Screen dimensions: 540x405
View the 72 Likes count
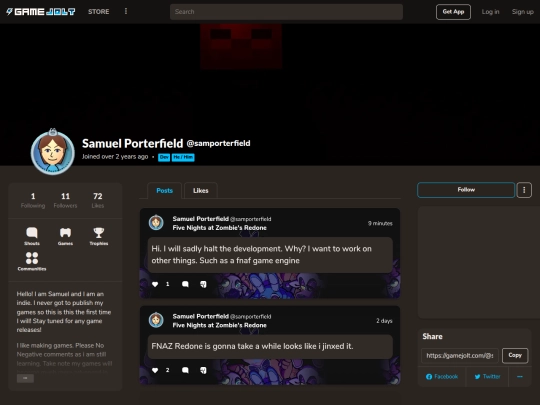point(98,200)
